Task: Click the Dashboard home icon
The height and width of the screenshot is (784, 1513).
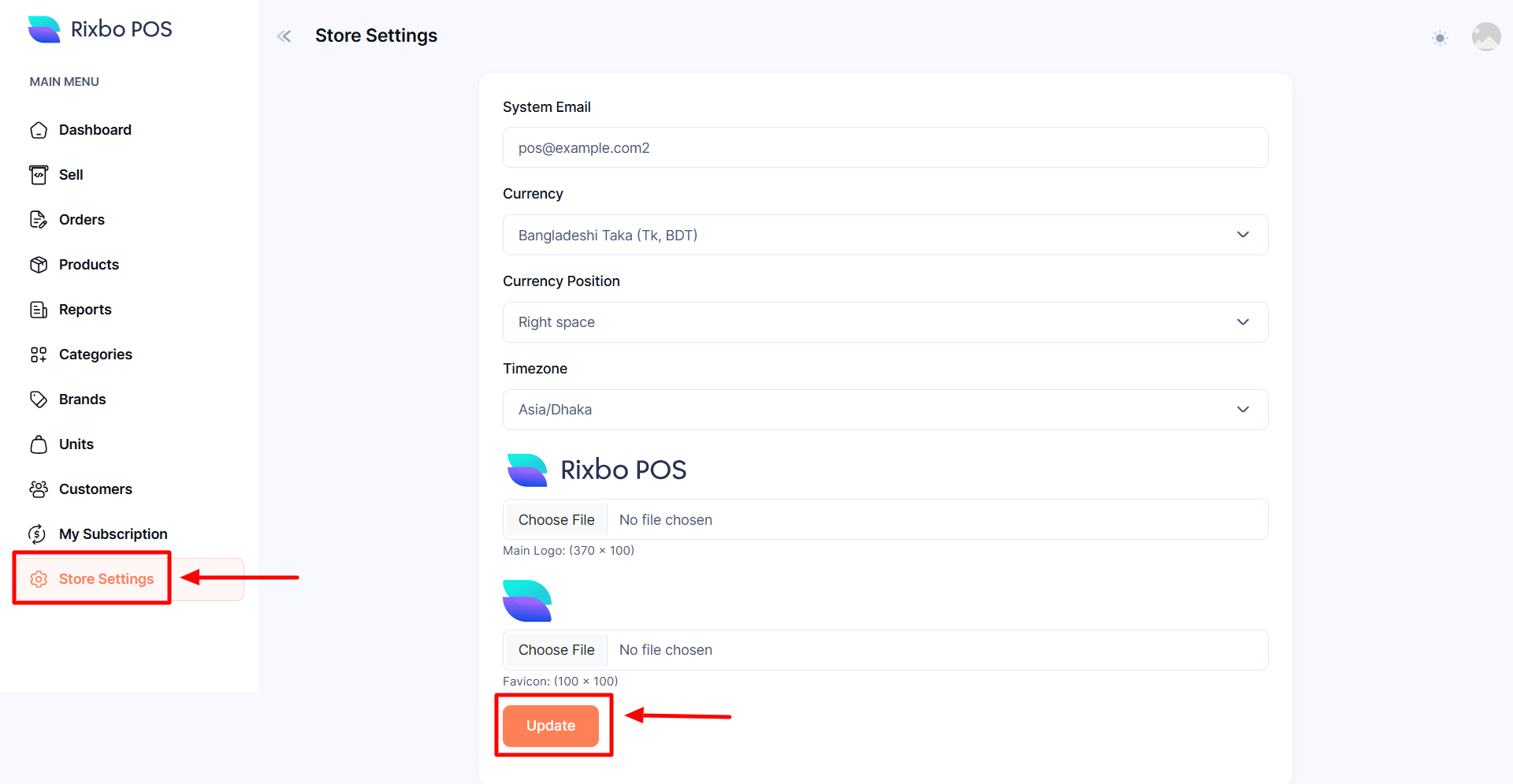Action: point(39,130)
